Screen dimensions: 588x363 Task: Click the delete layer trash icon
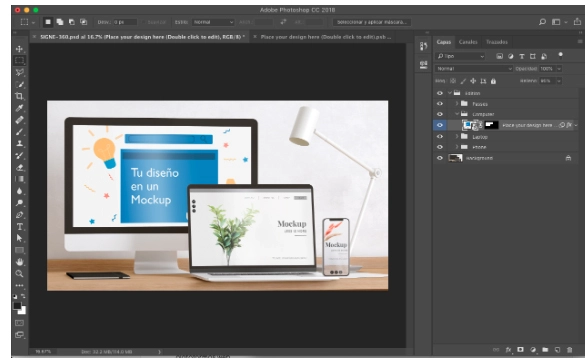[569, 350]
